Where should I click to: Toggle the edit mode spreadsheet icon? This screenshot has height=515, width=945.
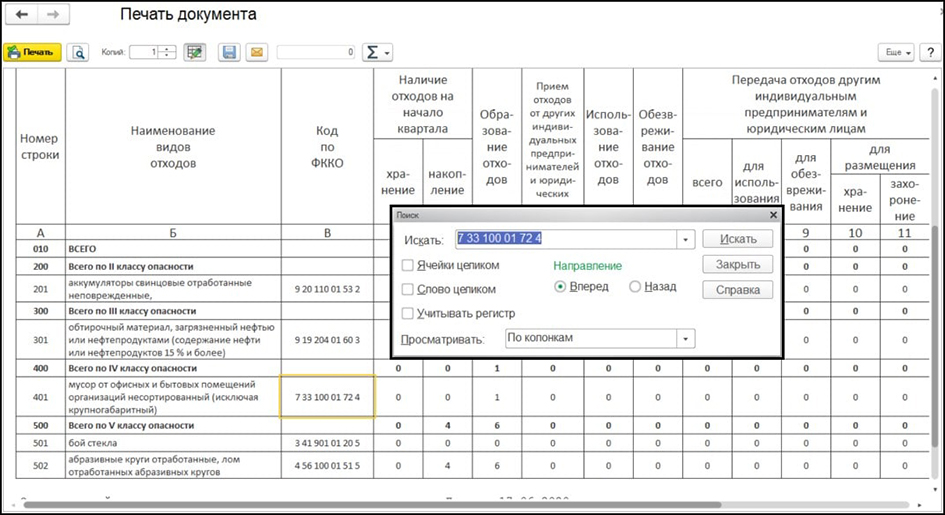(x=194, y=52)
